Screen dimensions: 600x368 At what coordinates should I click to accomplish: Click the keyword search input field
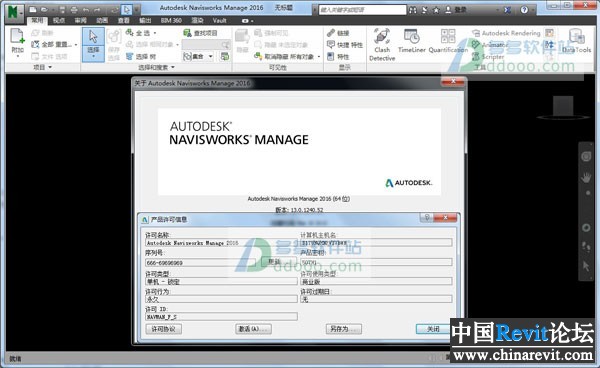pyautogui.click(x=362, y=10)
